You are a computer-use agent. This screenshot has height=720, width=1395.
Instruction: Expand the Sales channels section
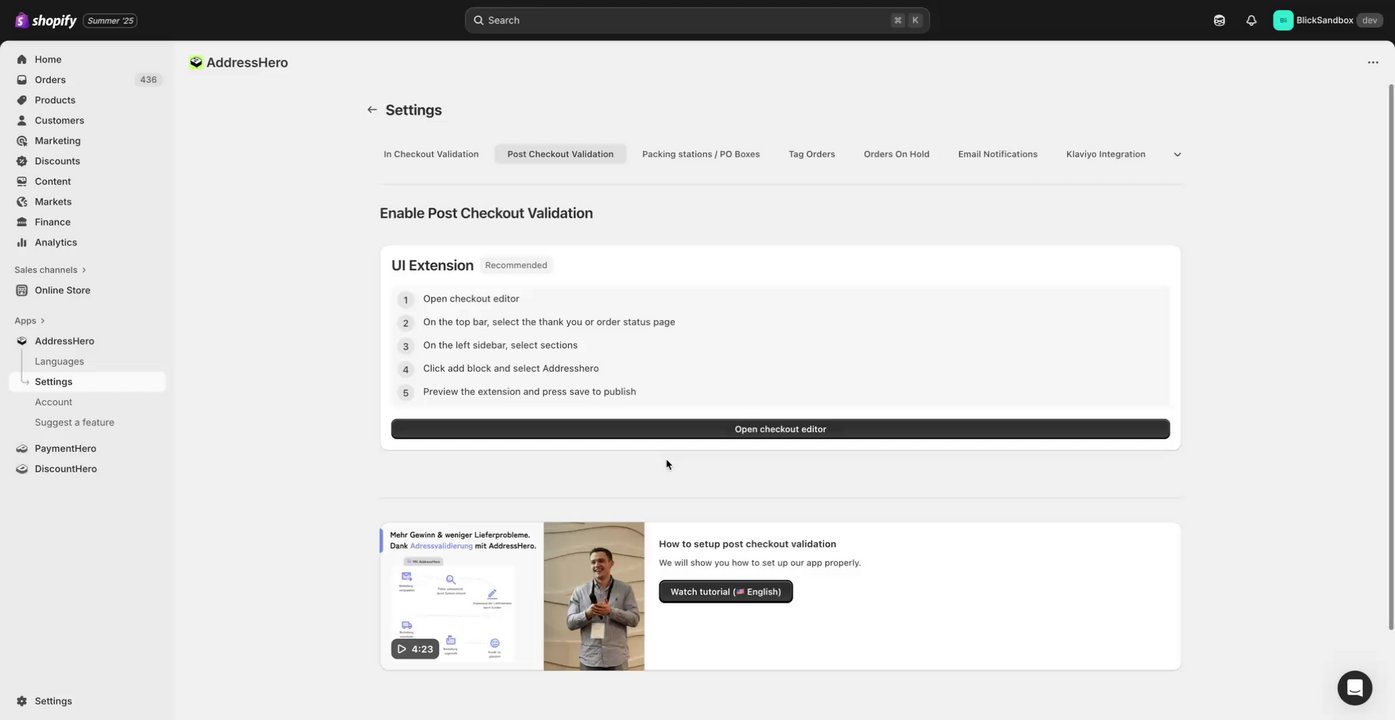(84, 270)
